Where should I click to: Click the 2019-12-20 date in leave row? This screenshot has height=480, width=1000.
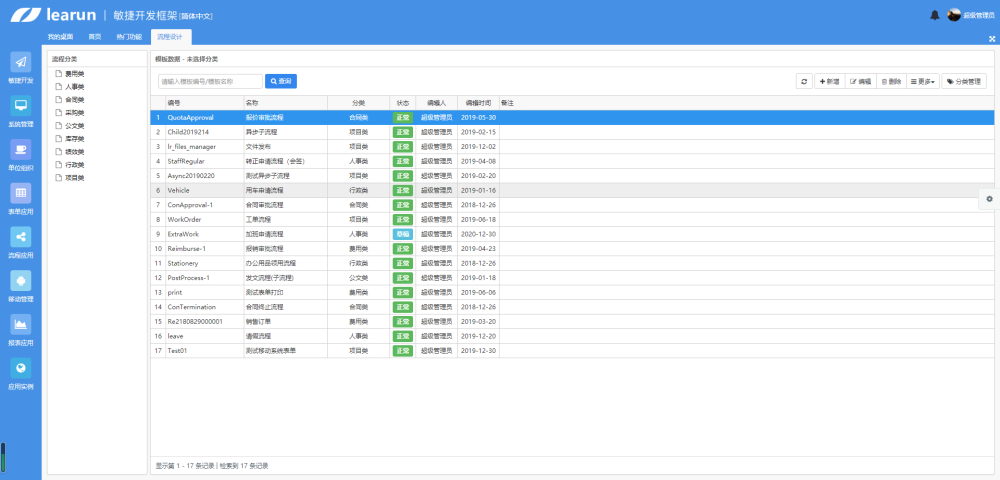coord(478,336)
